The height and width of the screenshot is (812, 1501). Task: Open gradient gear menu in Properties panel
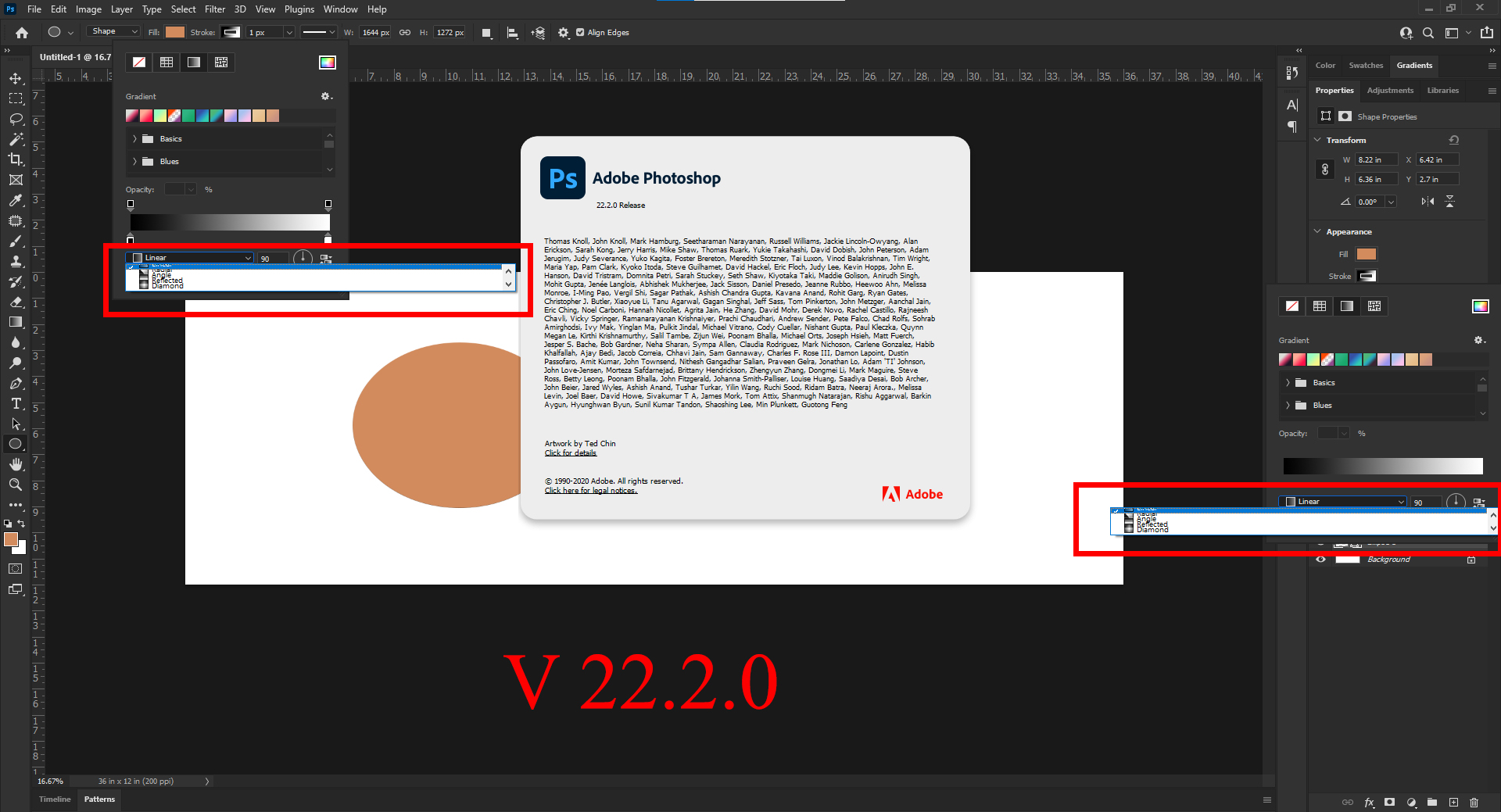point(1479,340)
